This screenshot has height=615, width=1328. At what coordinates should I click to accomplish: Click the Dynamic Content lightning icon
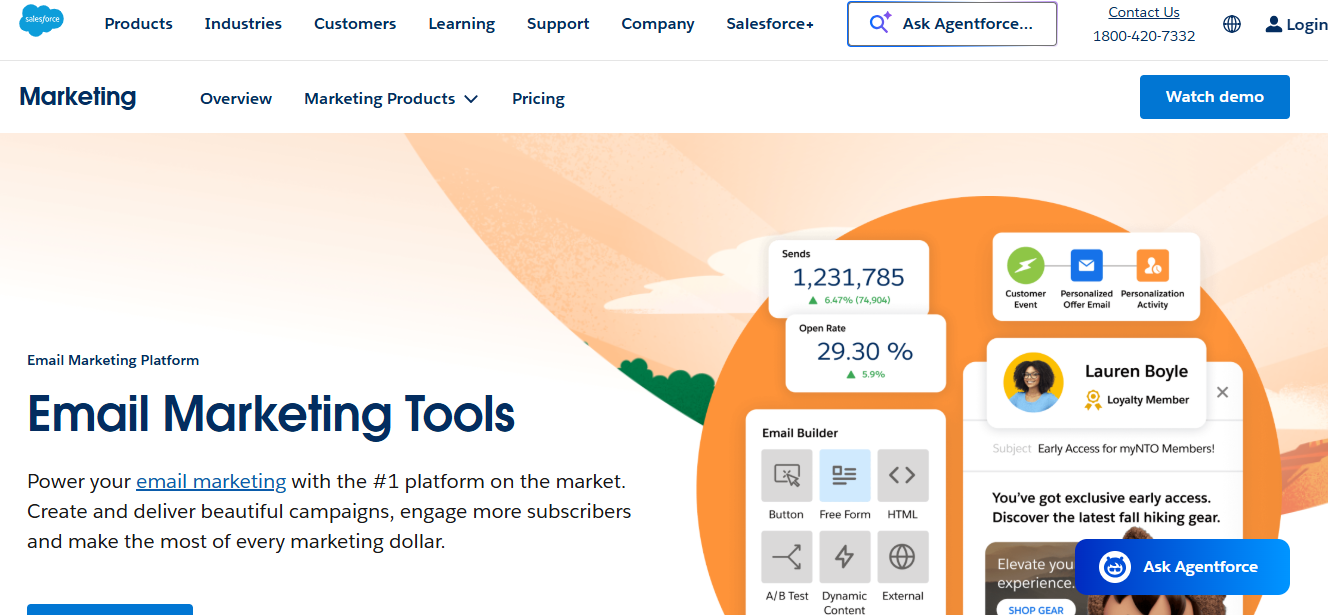click(x=844, y=557)
